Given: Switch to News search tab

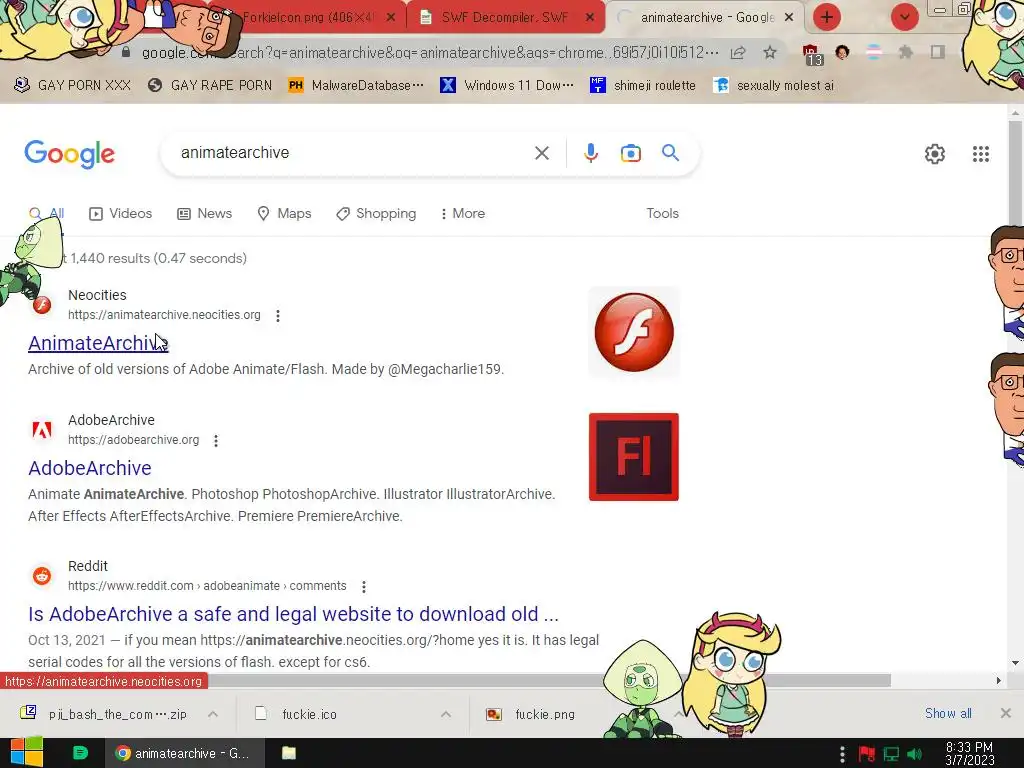Looking at the screenshot, I should [x=204, y=214].
